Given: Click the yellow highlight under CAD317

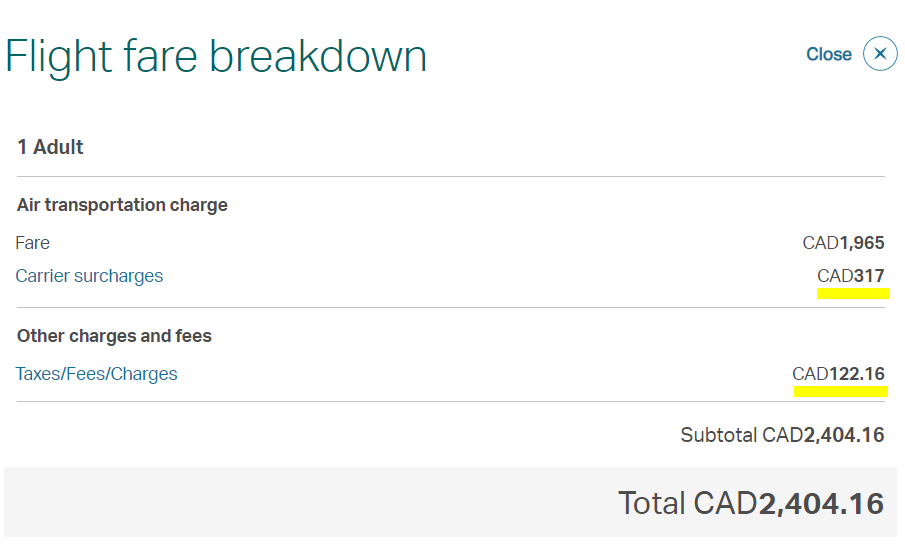Looking at the screenshot, I should tap(852, 294).
